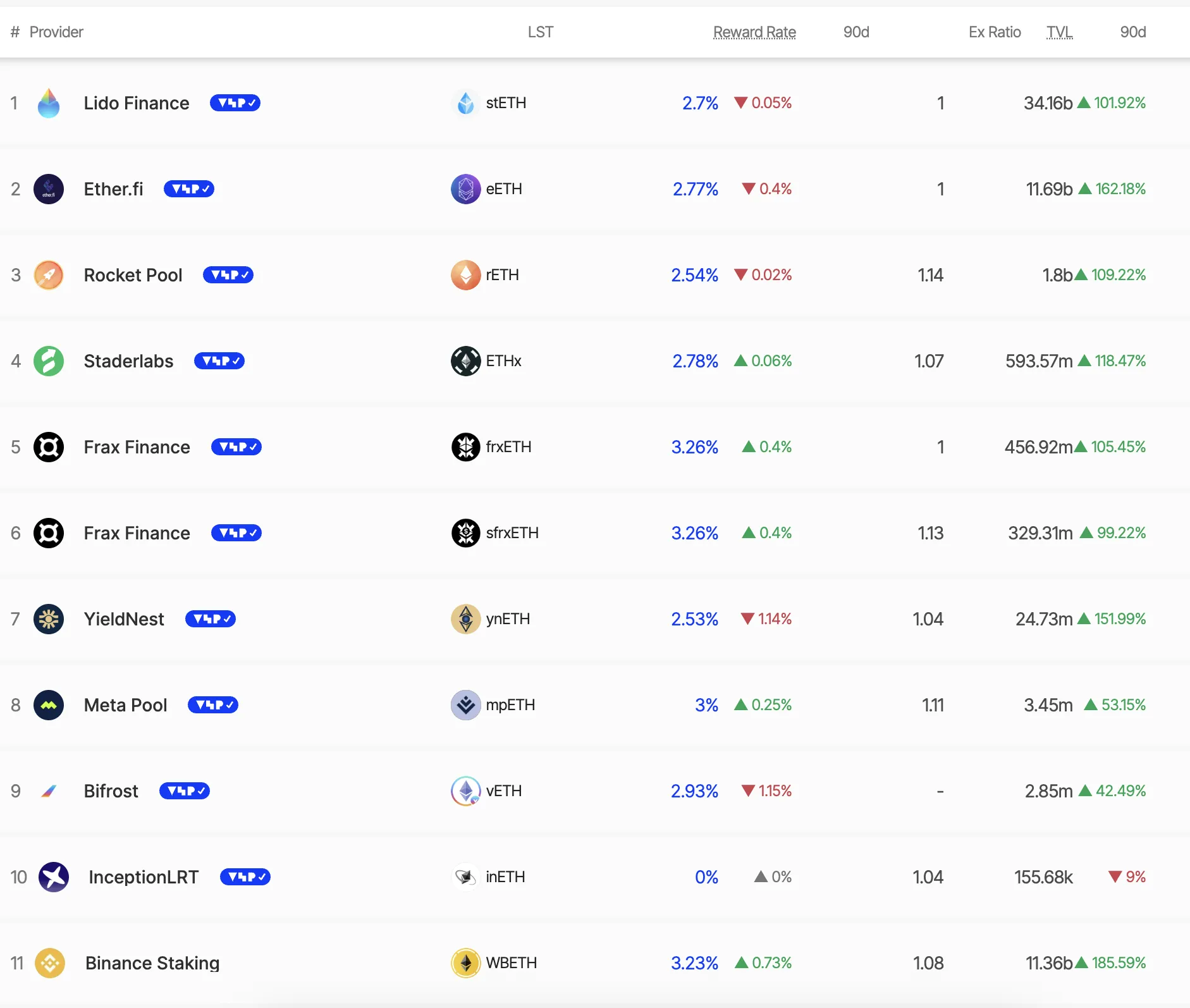Click the VSP verified badge next to Bifrost

[185, 791]
